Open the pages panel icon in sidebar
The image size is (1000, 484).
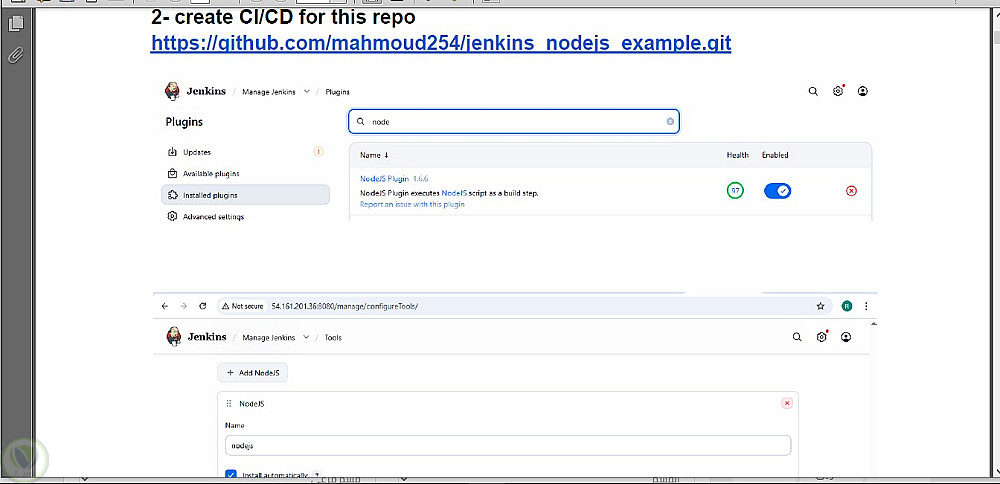click(x=16, y=24)
